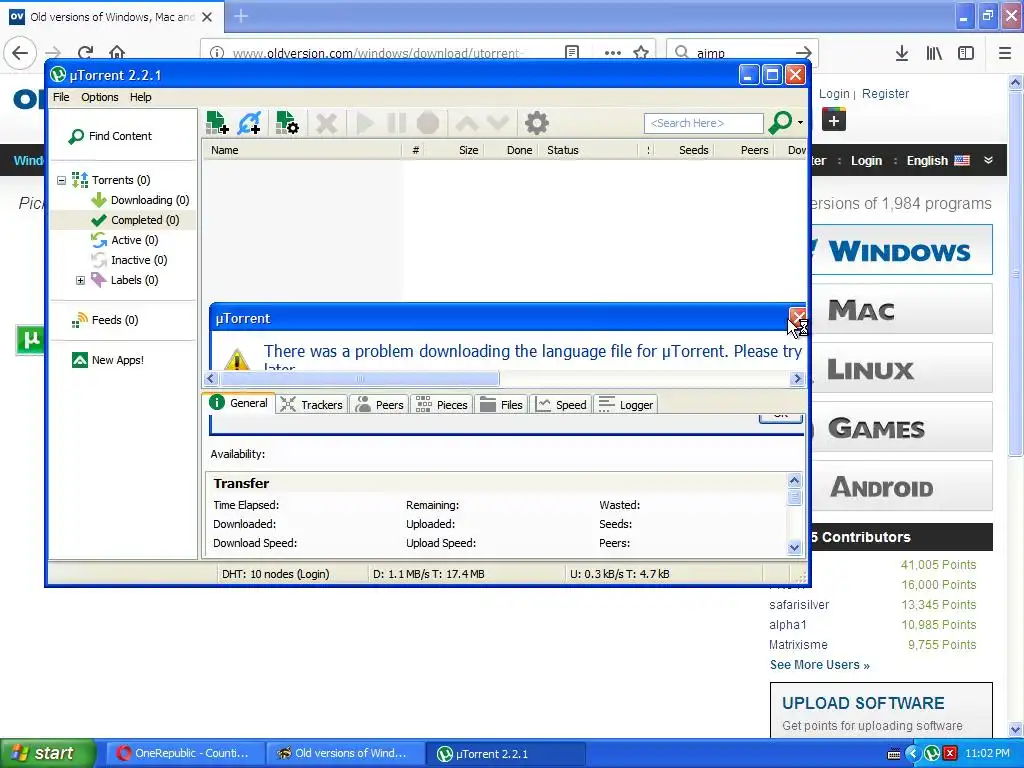Click DHT: 10 nodes status entry

(x=276, y=574)
